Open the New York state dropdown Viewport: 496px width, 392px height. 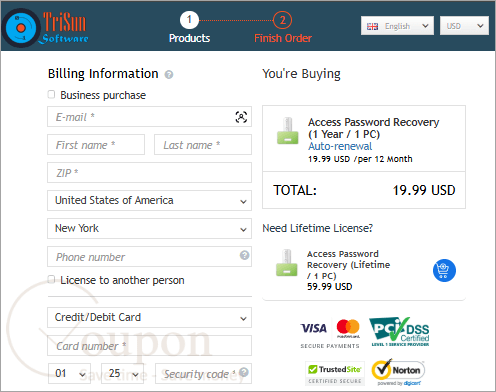pos(149,228)
